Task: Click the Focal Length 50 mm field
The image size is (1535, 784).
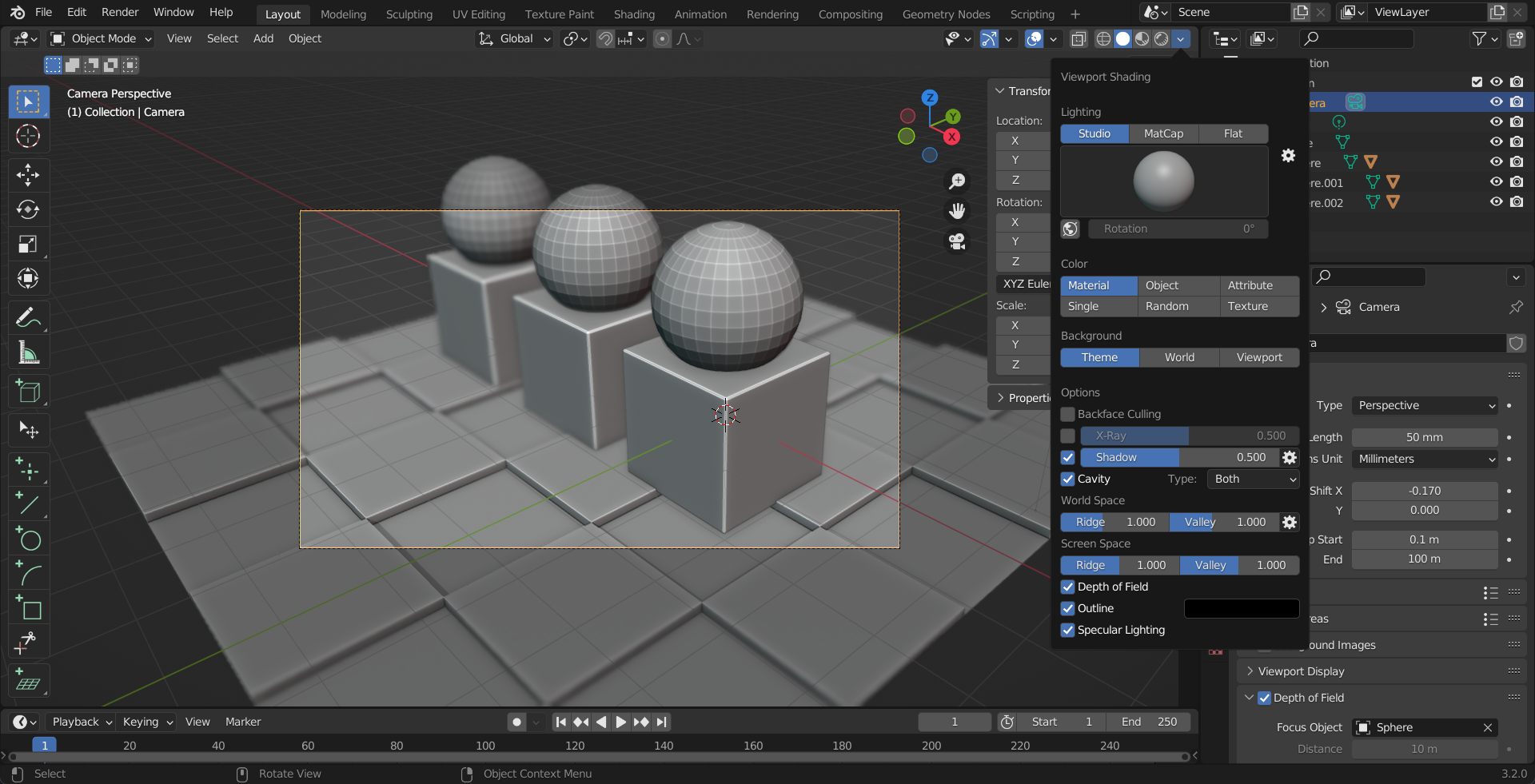Action: coord(1425,438)
